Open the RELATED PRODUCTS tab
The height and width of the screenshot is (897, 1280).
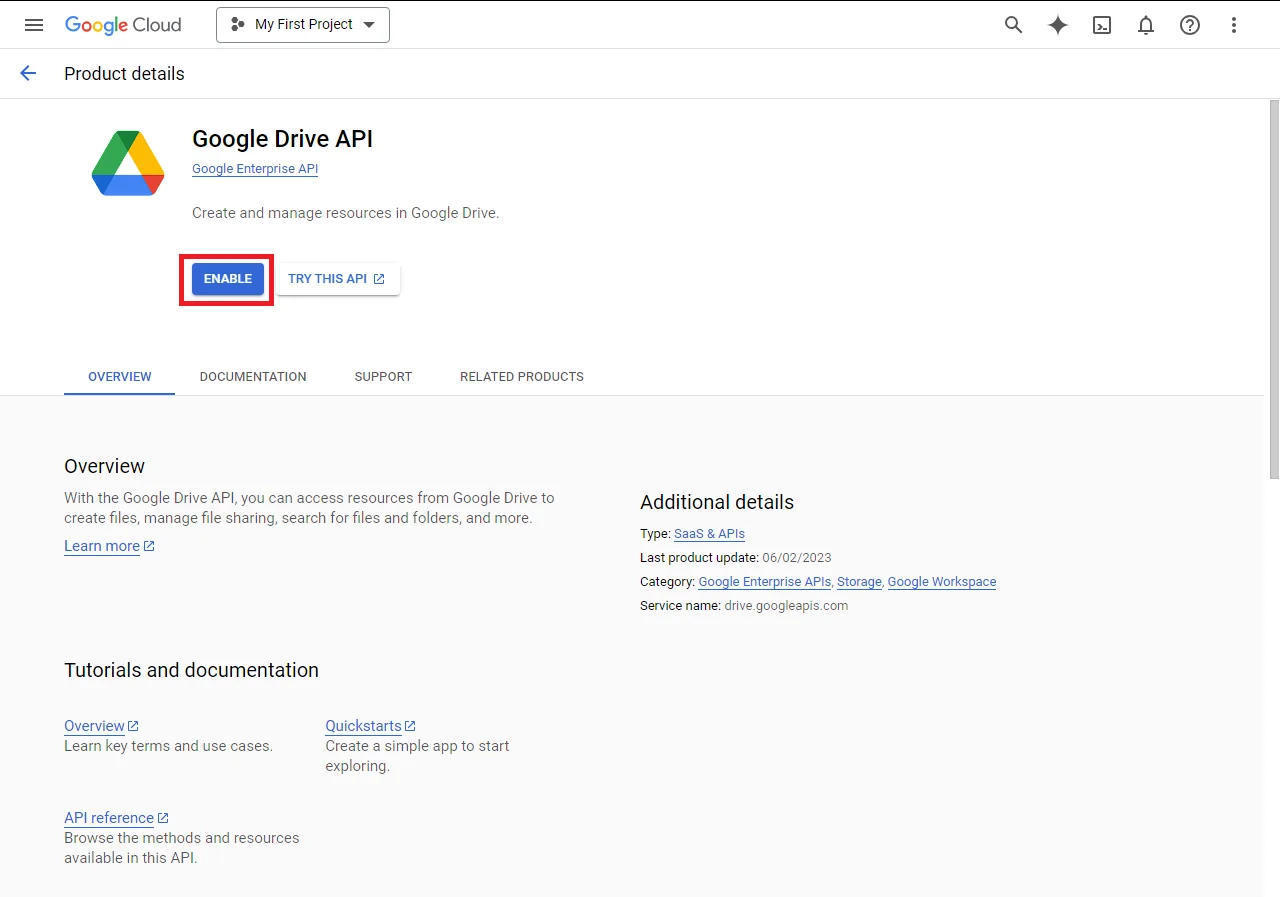tap(522, 377)
